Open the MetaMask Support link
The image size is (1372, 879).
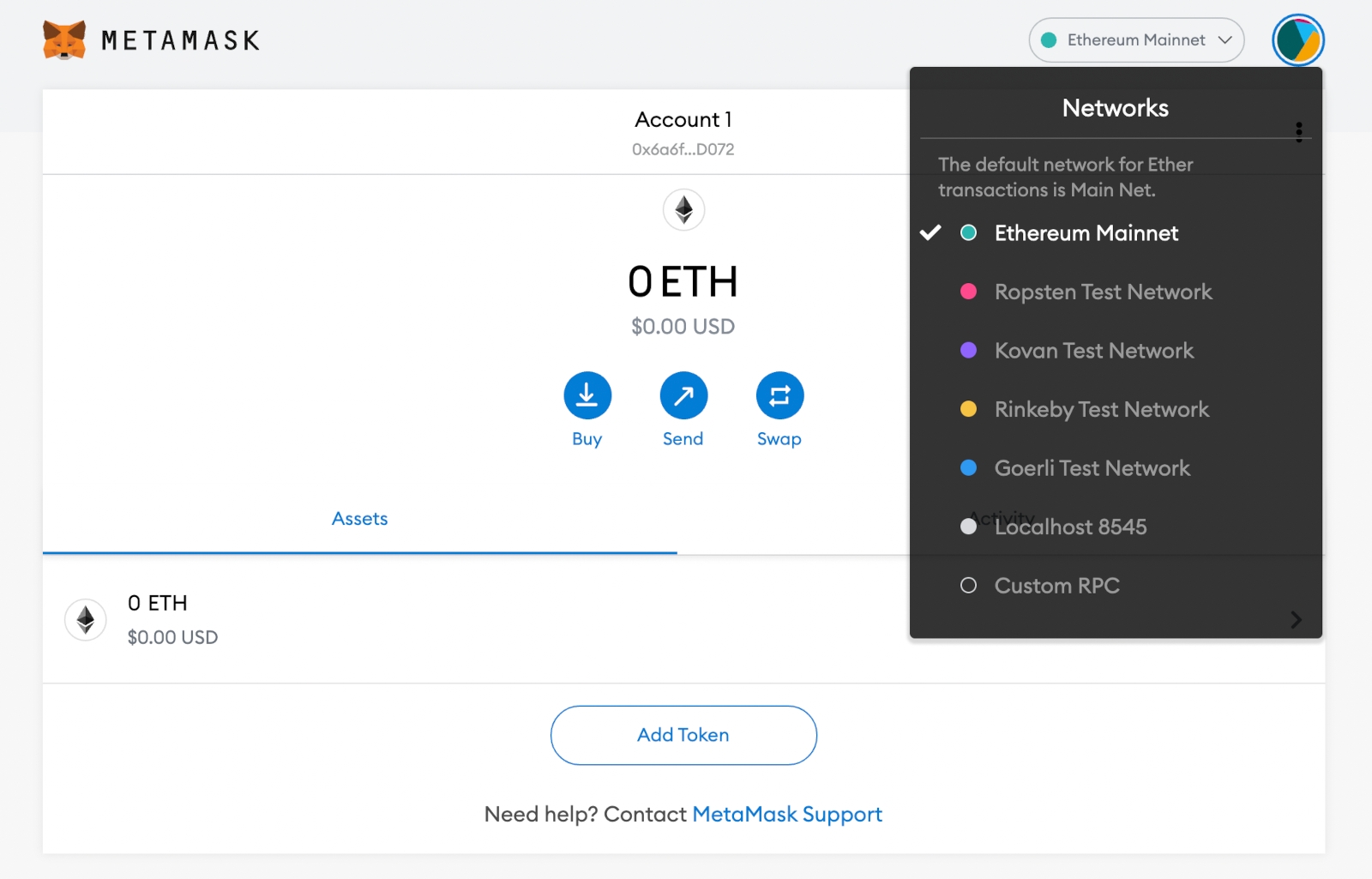(x=786, y=814)
